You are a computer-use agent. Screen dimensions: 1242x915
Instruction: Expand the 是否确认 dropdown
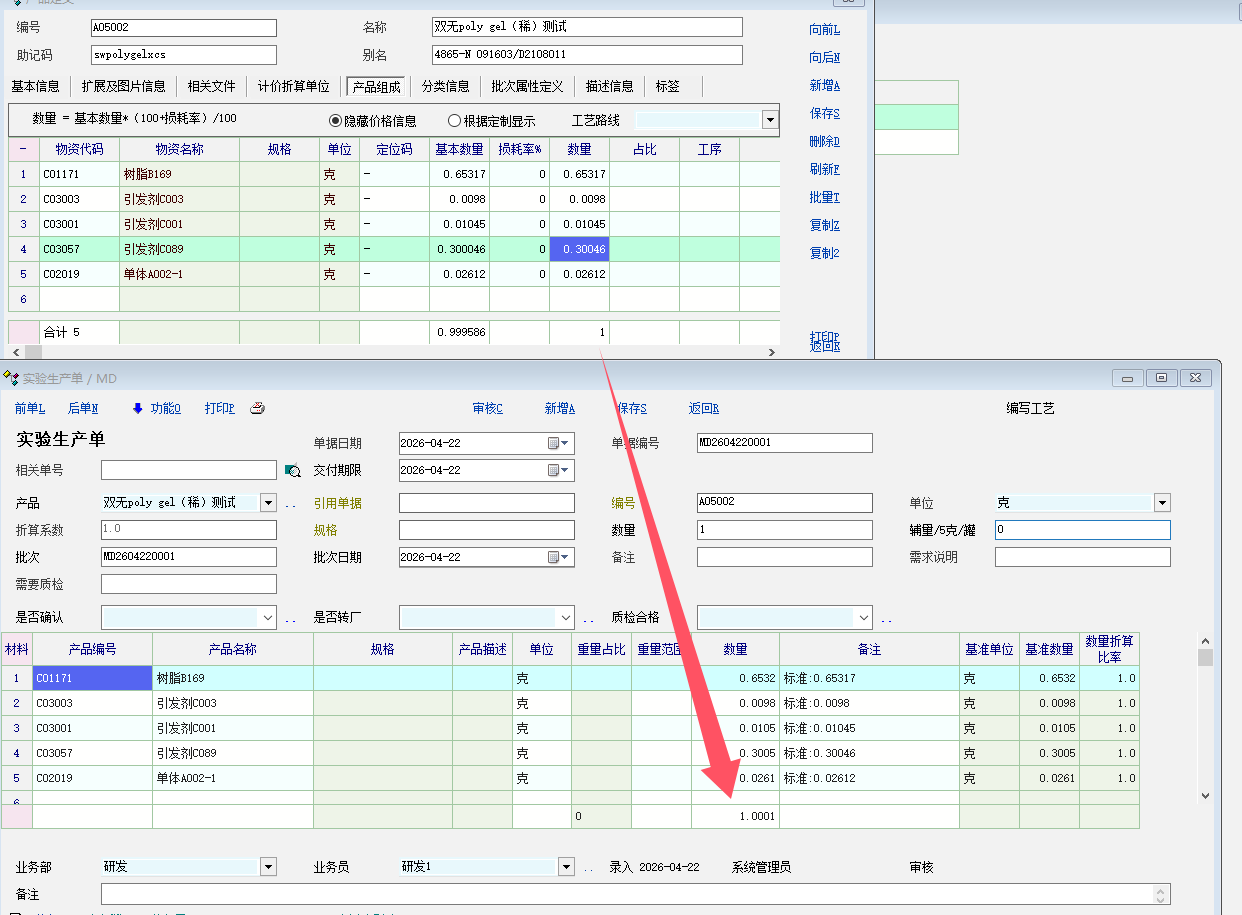click(x=267, y=617)
